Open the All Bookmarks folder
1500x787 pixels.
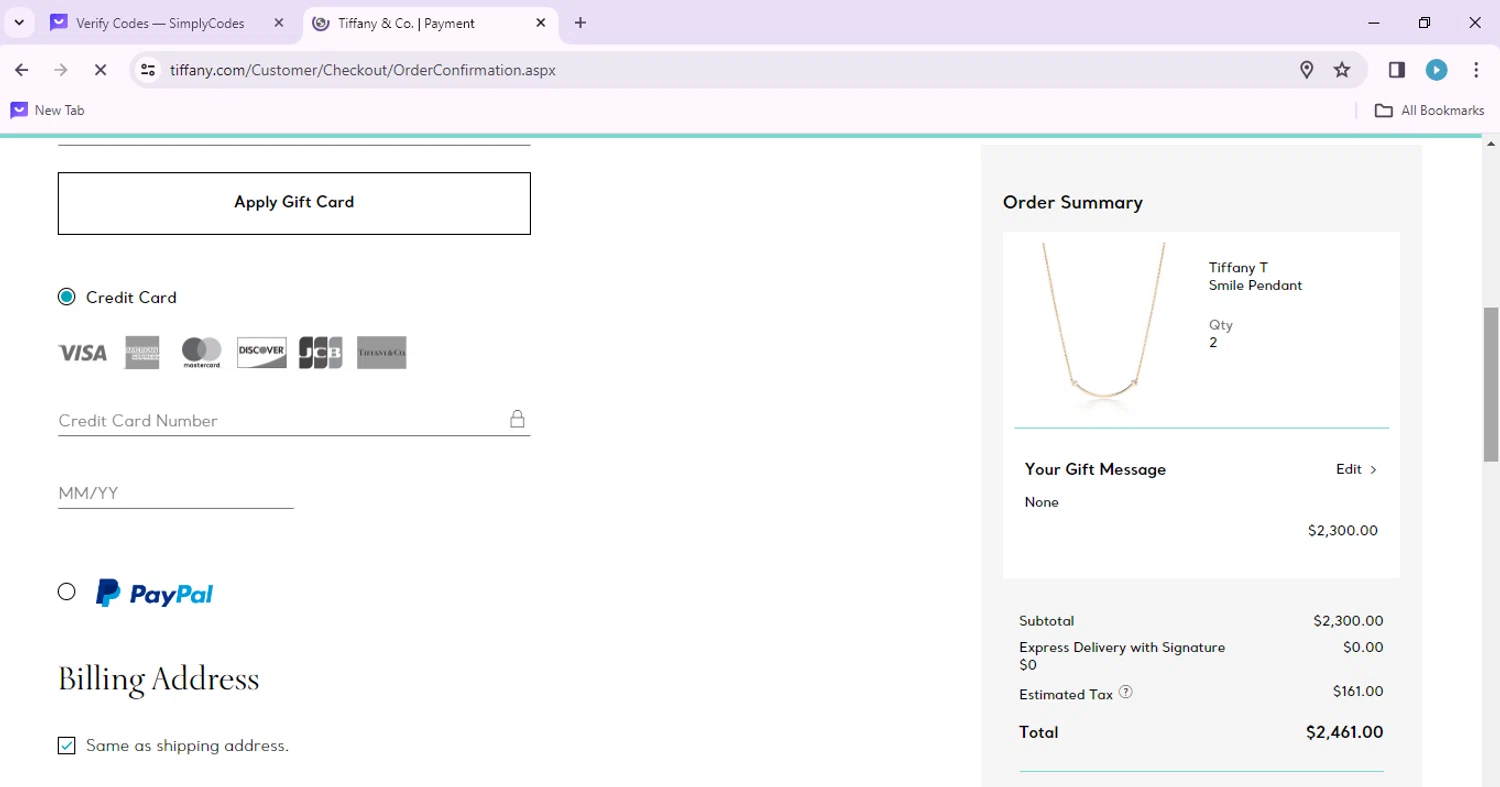(x=1430, y=110)
